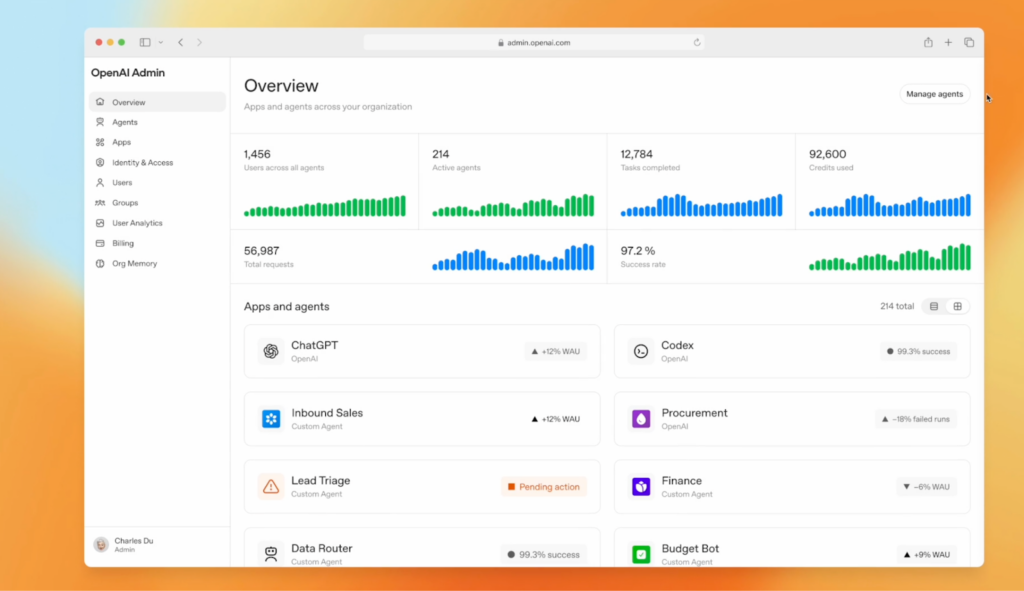Screen dimensions: 1024x591
Task: Toggle the browser sidebar visibility
Action: pos(143,42)
